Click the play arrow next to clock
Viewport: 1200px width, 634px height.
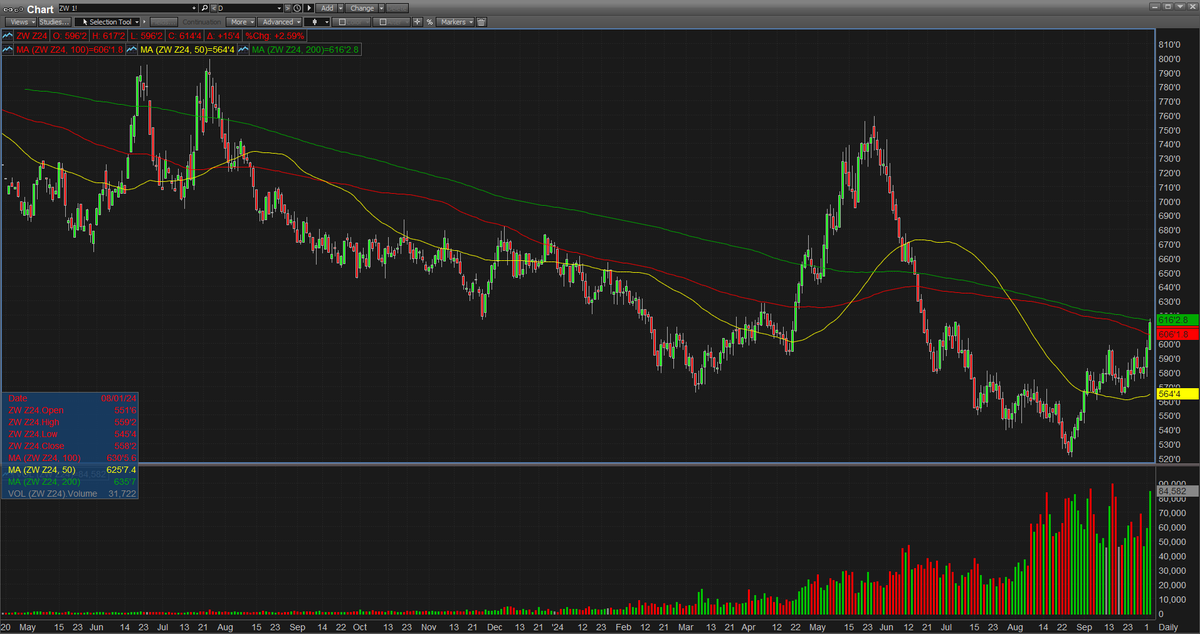pyautogui.click(x=309, y=8)
